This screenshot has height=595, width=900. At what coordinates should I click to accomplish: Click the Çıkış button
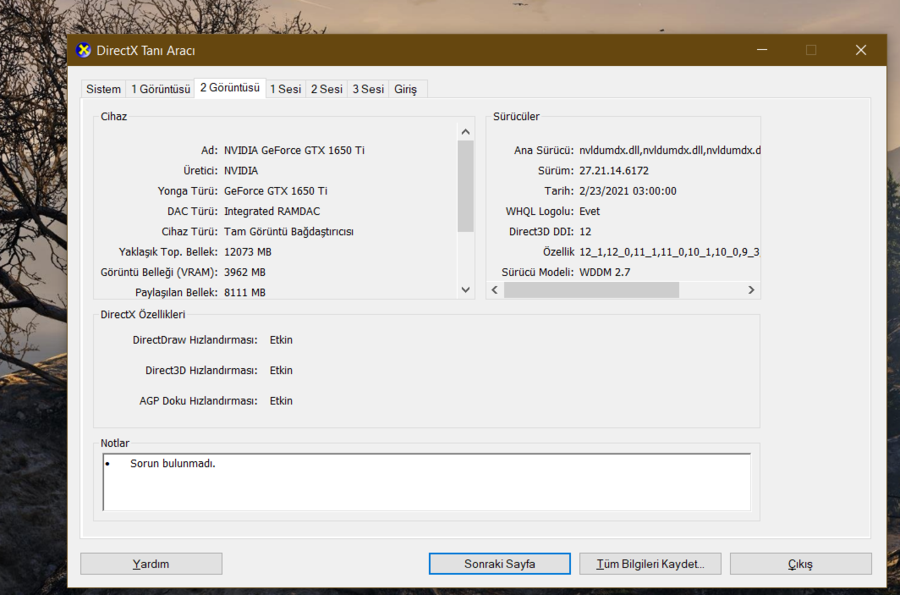click(x=801, y=563)
